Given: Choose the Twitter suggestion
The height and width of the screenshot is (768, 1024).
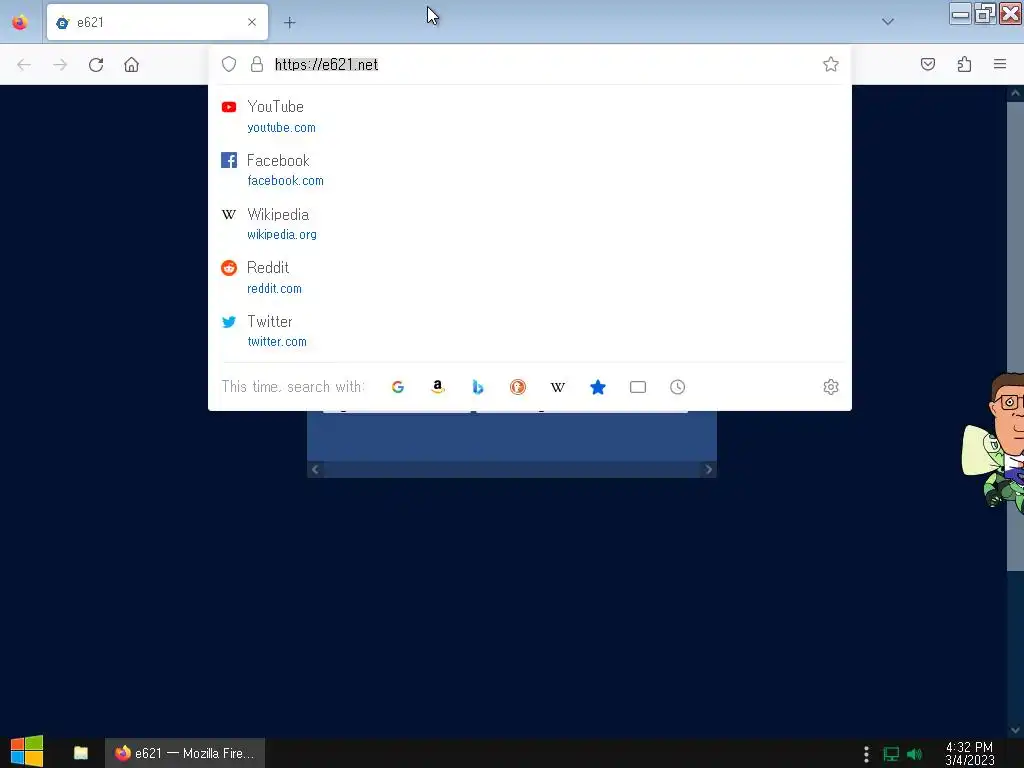Looking at the screenshot, I should 530,331.
